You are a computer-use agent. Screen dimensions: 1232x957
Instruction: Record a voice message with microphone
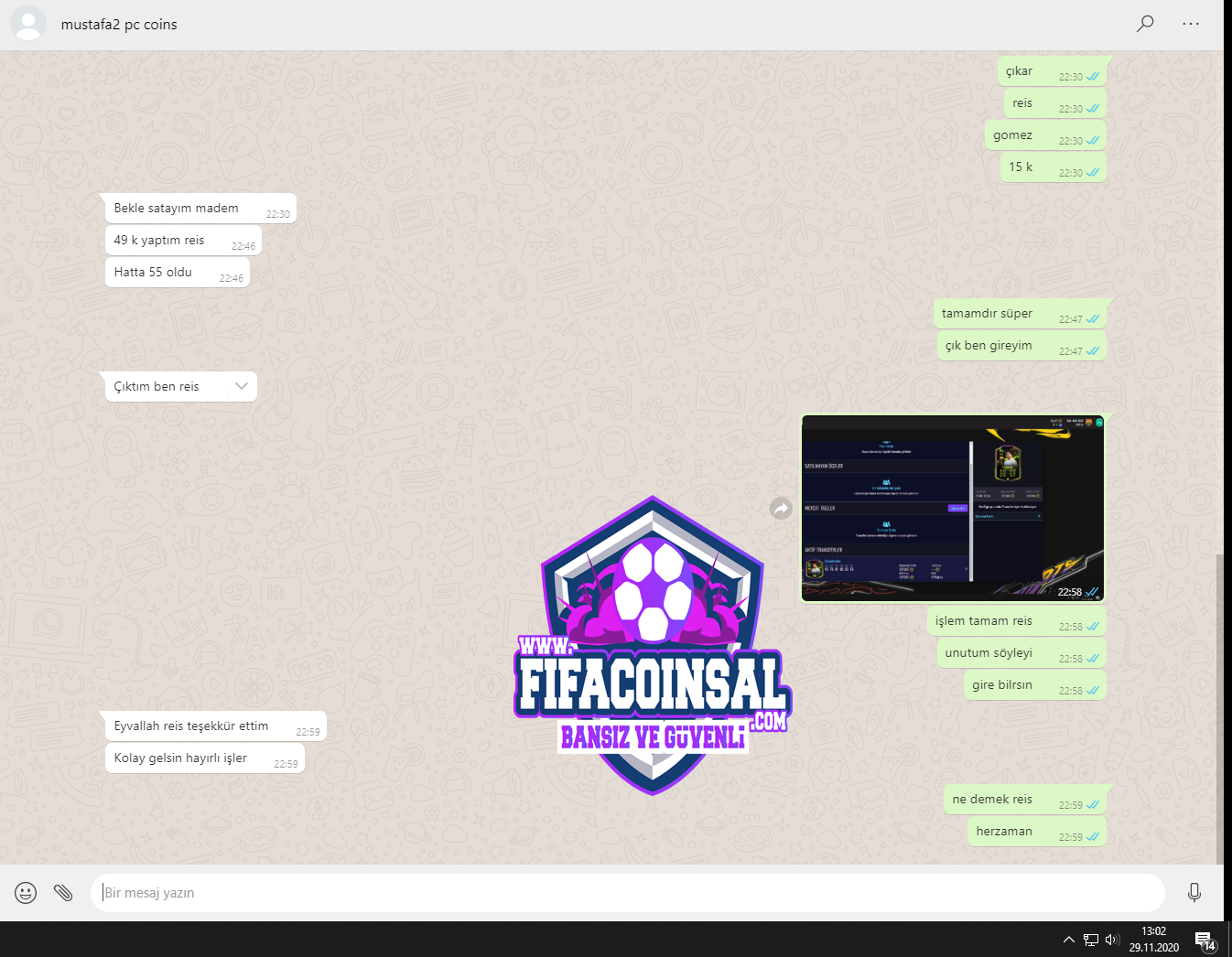point(1194,893)
